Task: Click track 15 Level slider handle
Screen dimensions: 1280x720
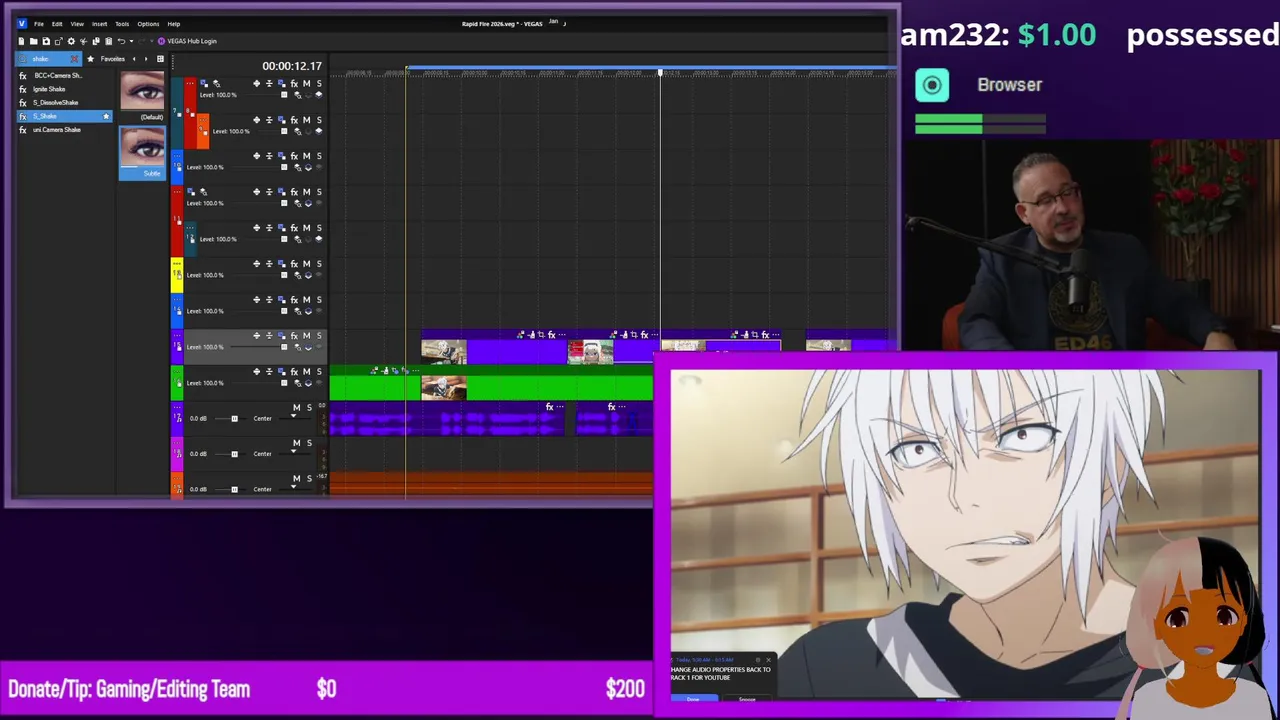Action: coord(284,347)
